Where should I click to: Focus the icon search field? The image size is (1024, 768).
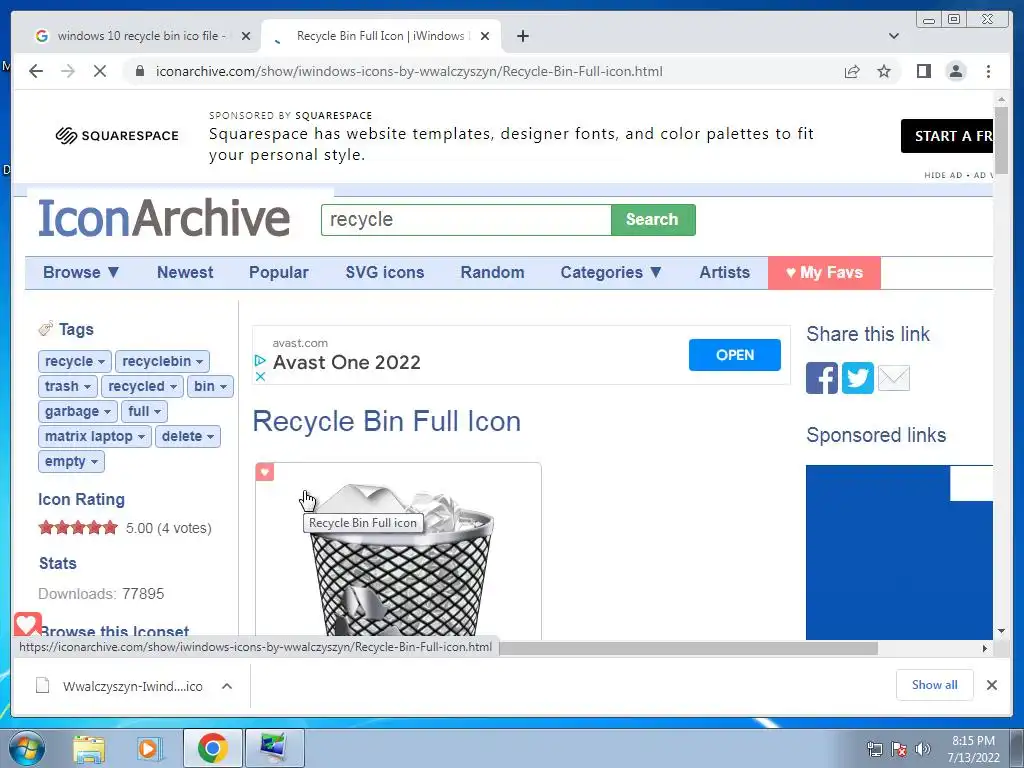point(466,219)
